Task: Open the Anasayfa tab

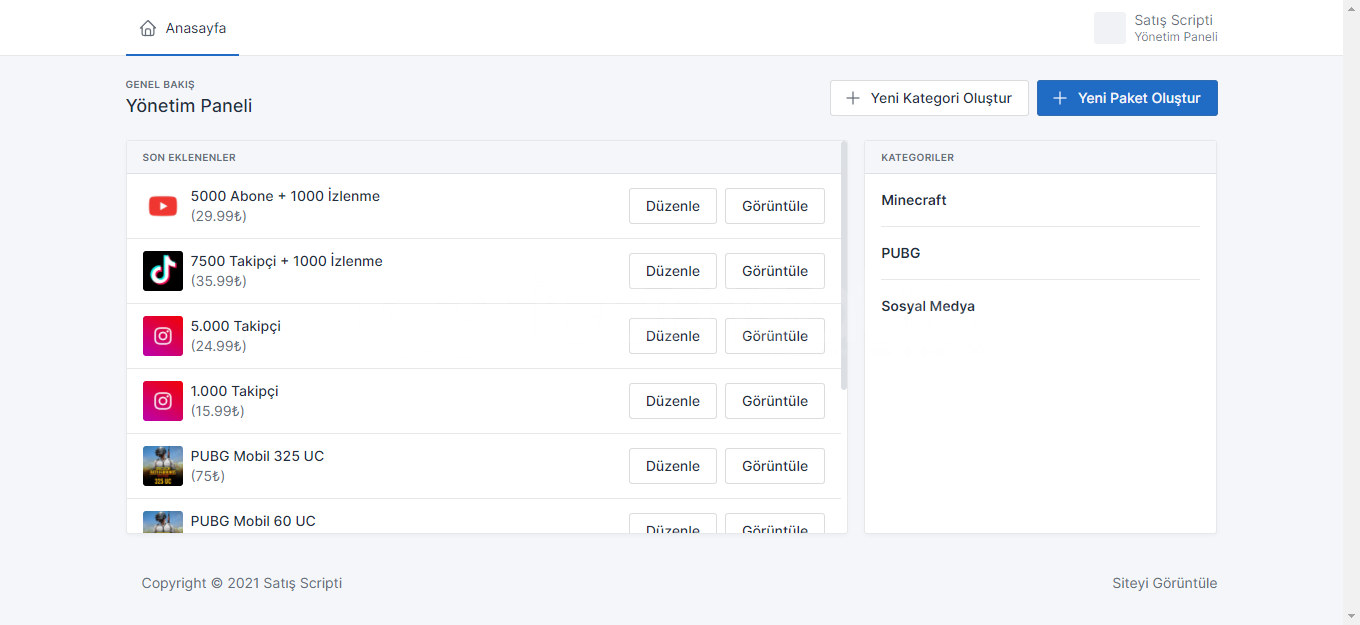Action: click(x=182, y=28)
